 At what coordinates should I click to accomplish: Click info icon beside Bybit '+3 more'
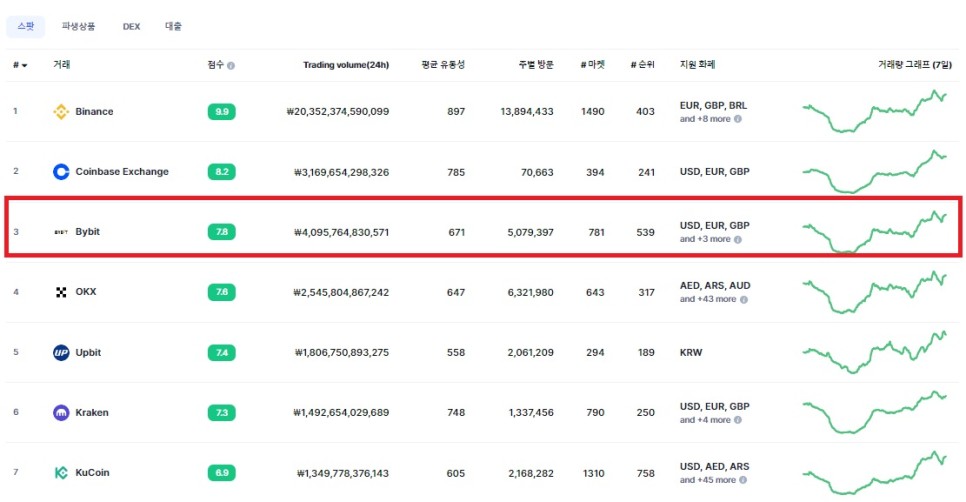pyautogui.click(x=737, y=239)
